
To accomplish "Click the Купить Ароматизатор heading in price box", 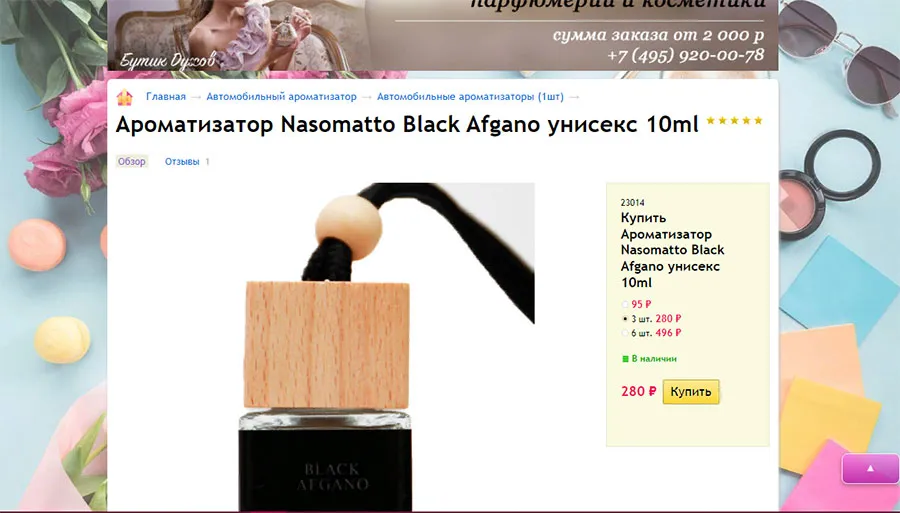I will 672,250.
